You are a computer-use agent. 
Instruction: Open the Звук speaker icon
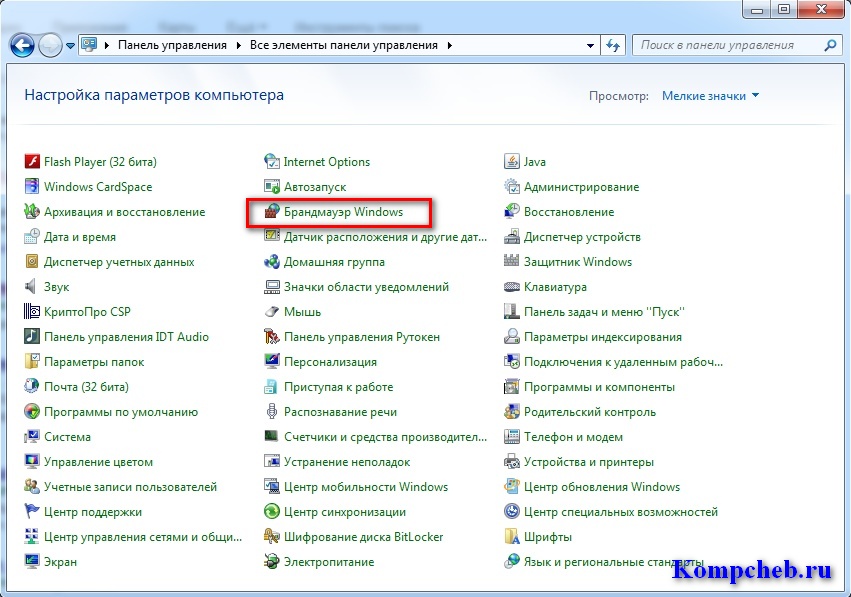coord(32,287)
